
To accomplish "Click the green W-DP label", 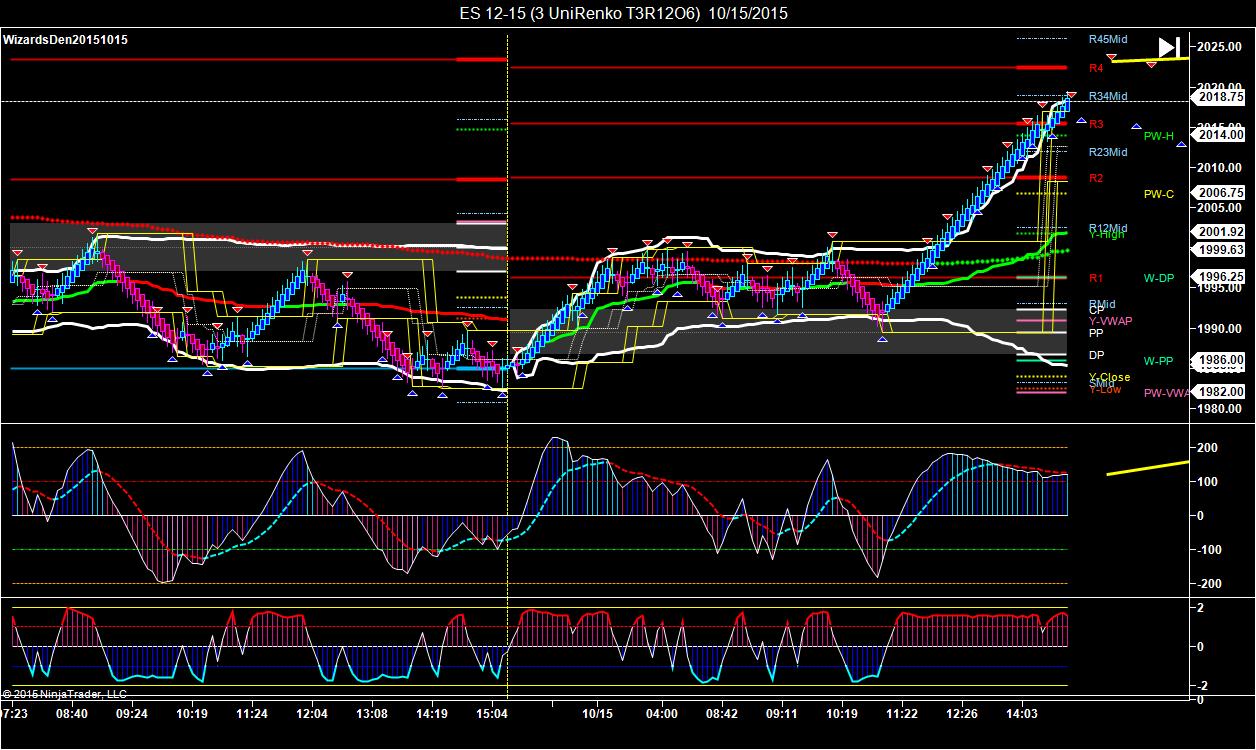I will pos(1159,278).
